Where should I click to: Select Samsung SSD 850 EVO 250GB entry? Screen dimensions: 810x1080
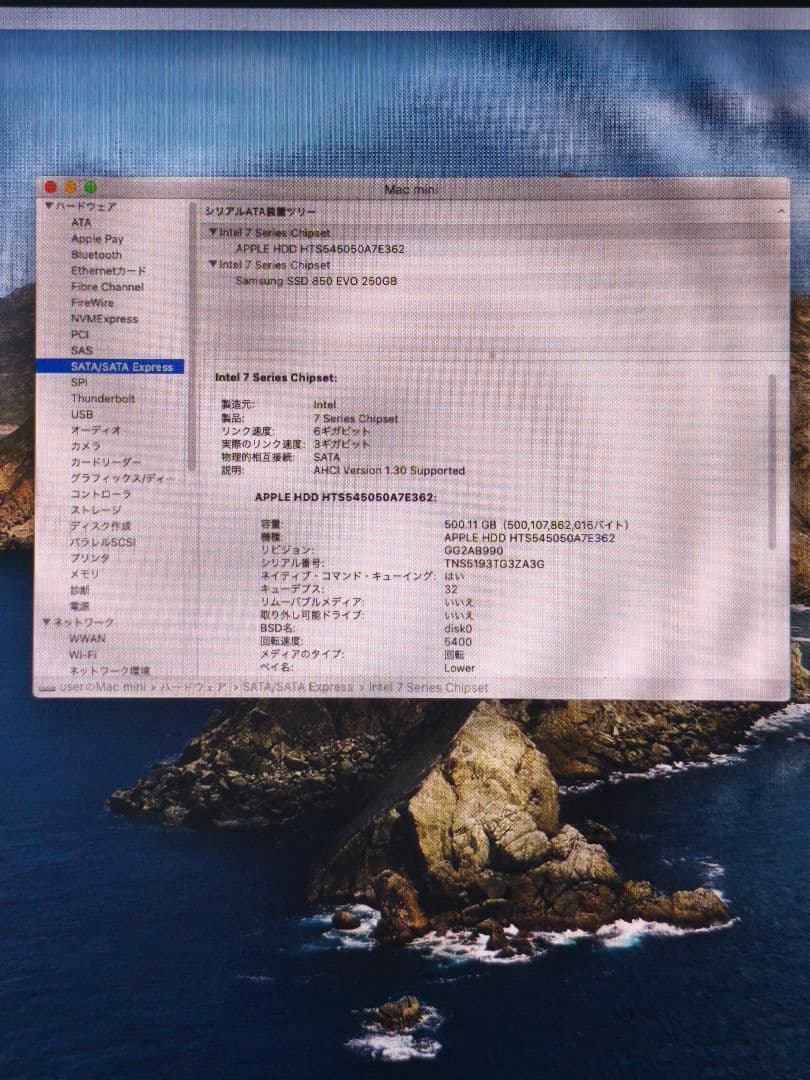316,281
